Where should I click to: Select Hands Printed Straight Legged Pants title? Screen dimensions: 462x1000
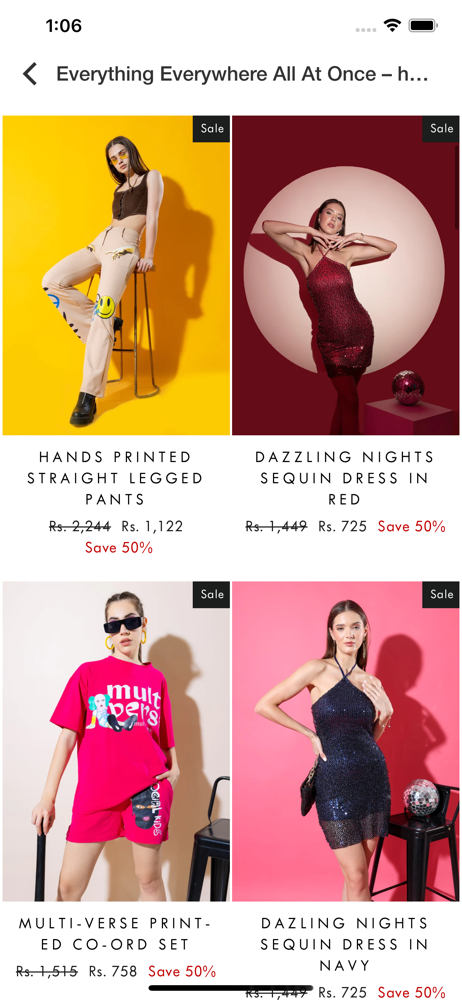pos(116,478)
